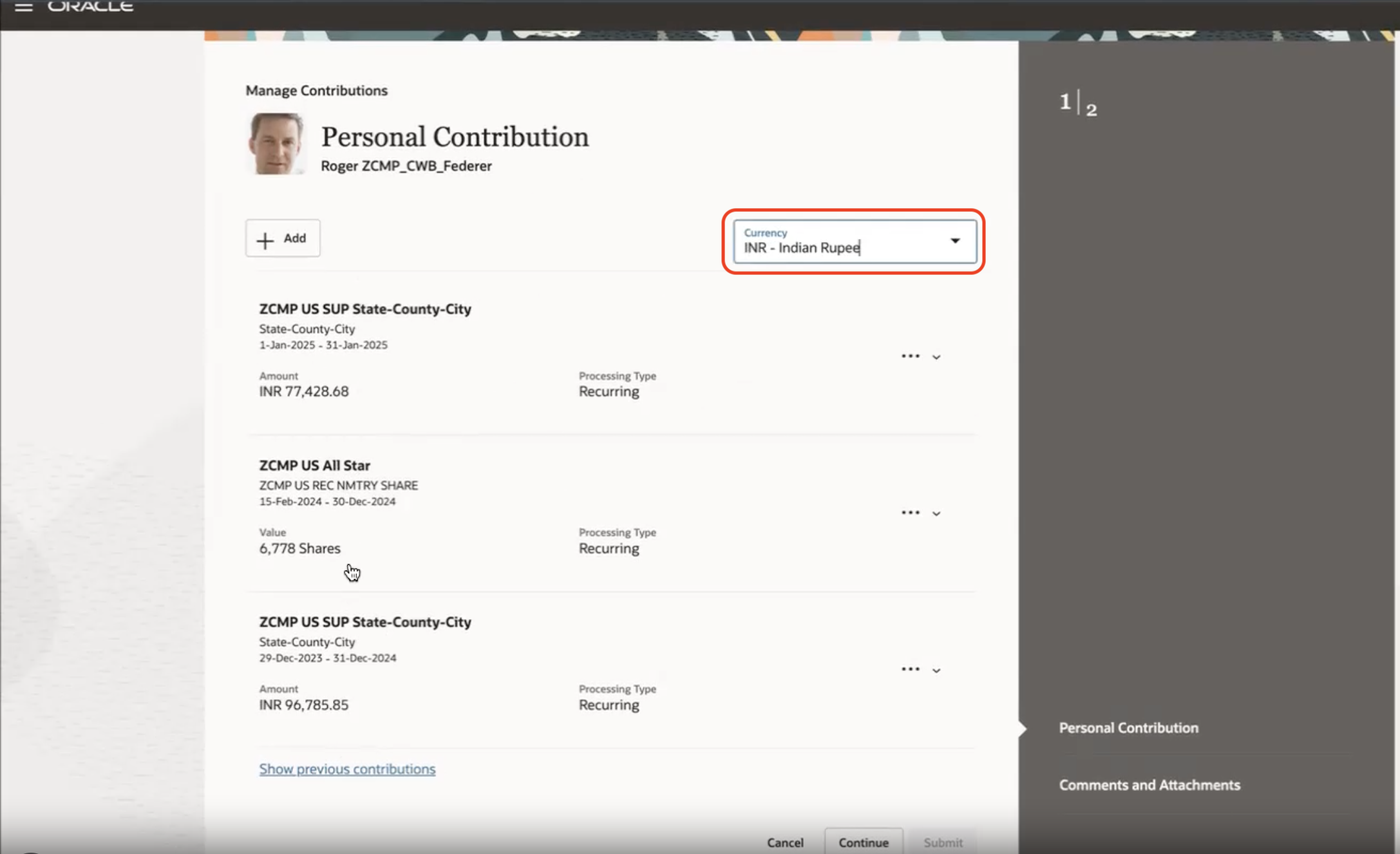Open the hamburger navigation menu
The image size is (1400, 854).
[23, 7]
